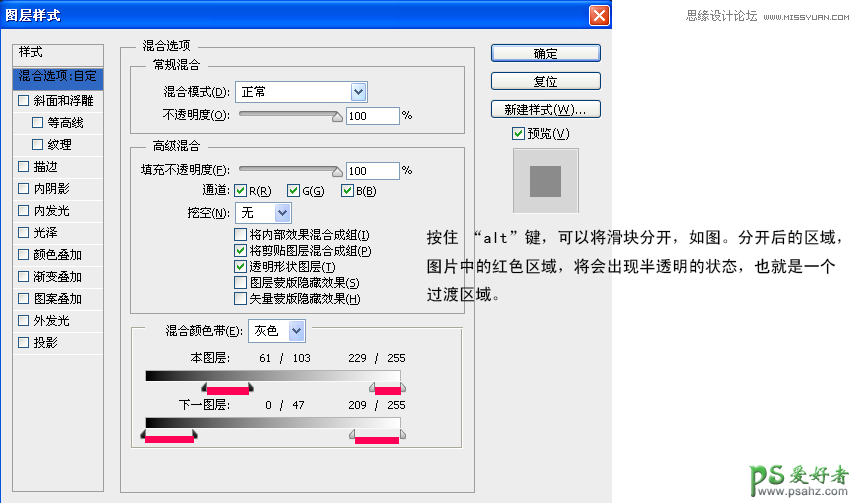Uncheck 透明形状图层(T)
860x503 pixels.
click(240, 267)
